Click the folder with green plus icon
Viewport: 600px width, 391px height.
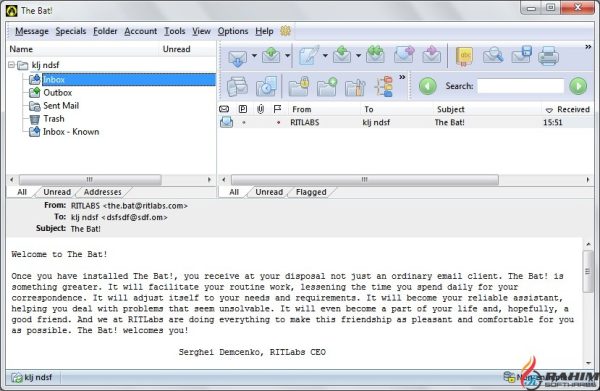[327, 86]
